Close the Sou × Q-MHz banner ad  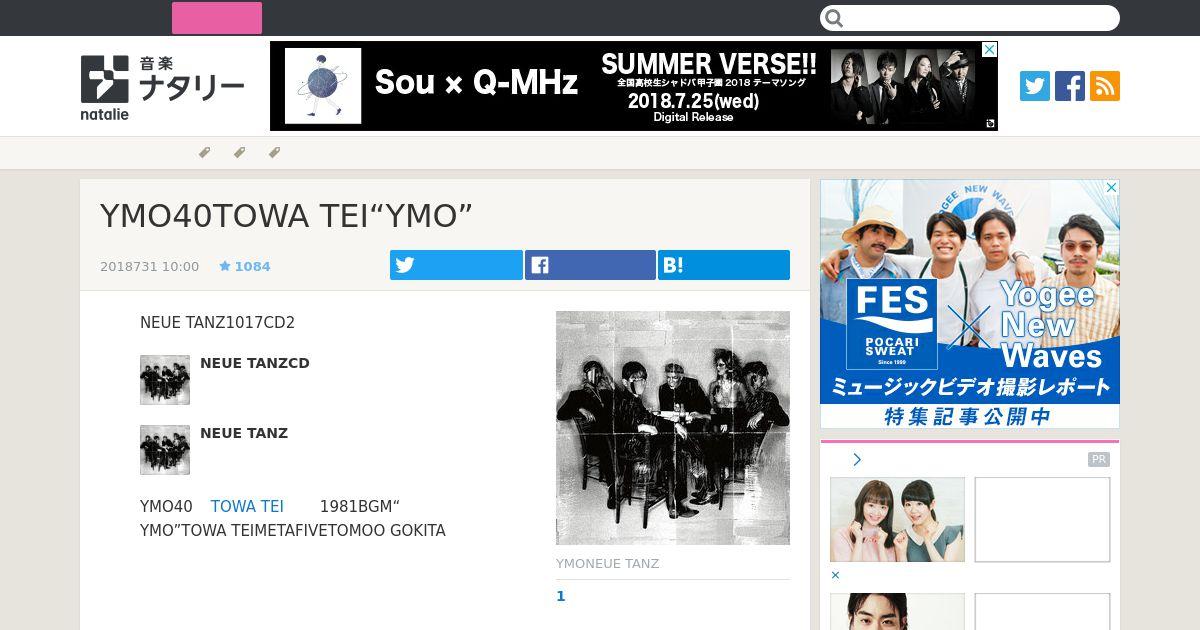click(989, 50)
